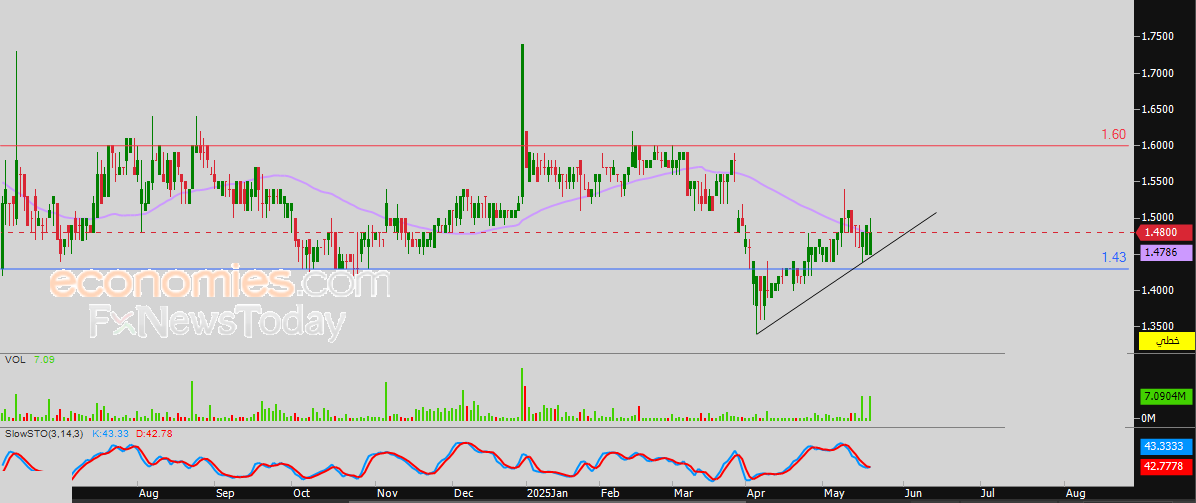The image size is (1196, 503).
Task: Click the May month on time axis
Action: click(x=834, y=495)
